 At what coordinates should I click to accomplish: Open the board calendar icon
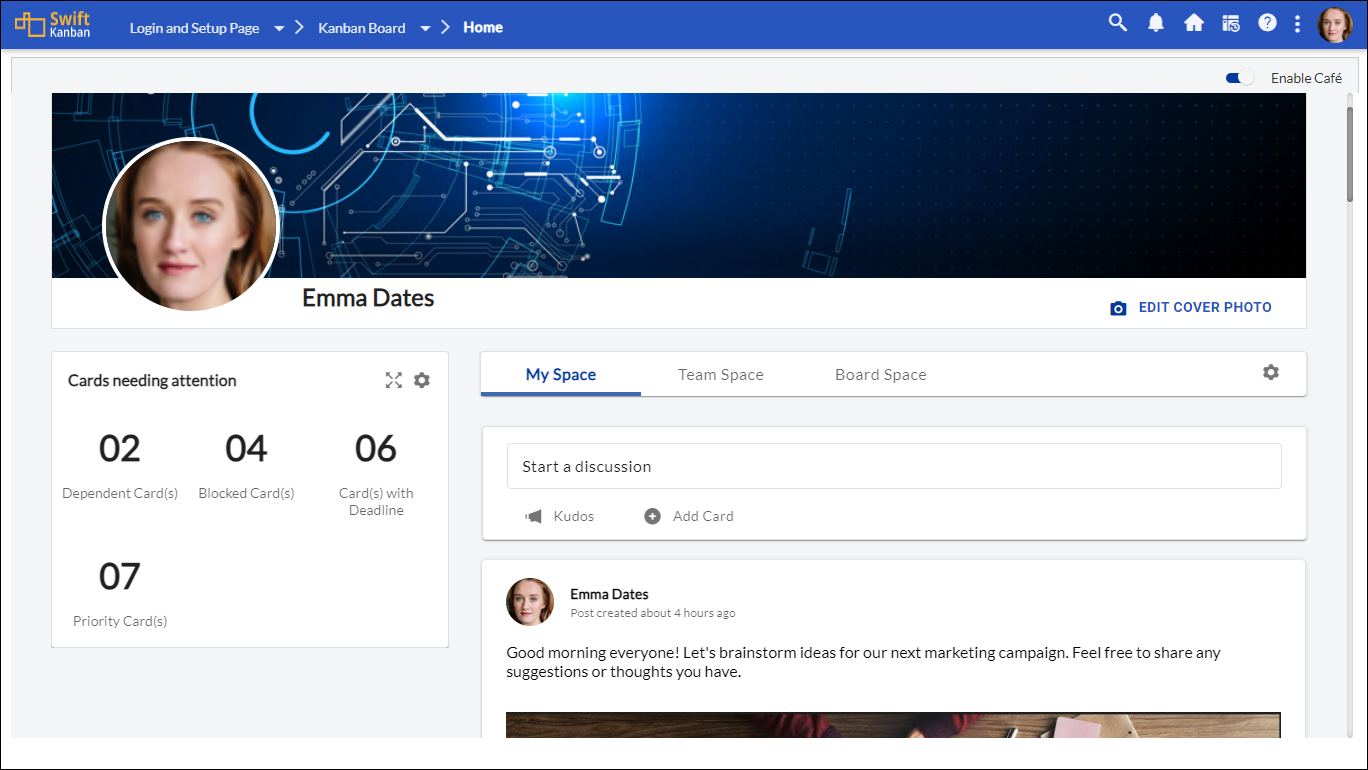(x=1231, y=23)
